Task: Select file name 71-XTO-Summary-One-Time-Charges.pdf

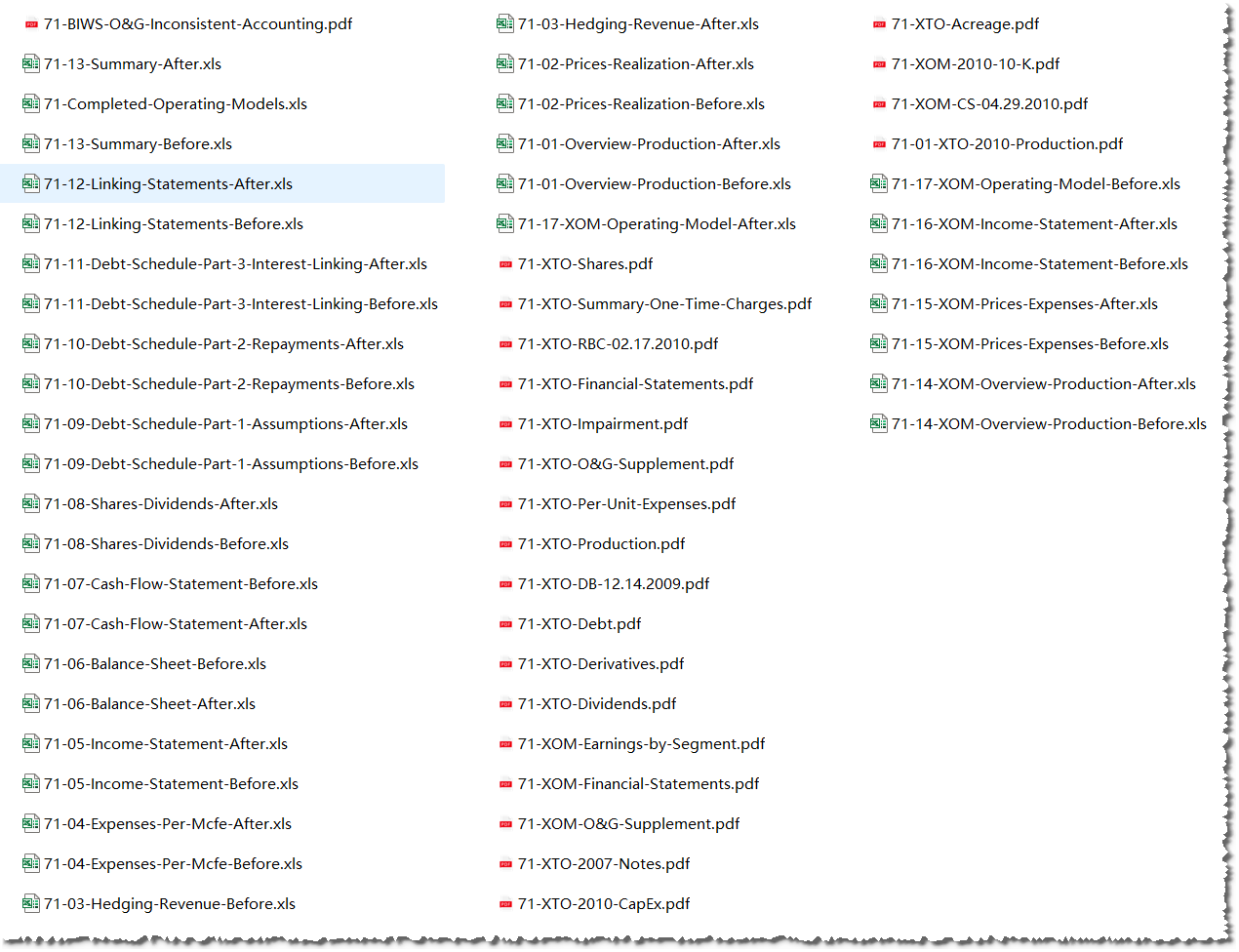Action: (x=664, y=304)
